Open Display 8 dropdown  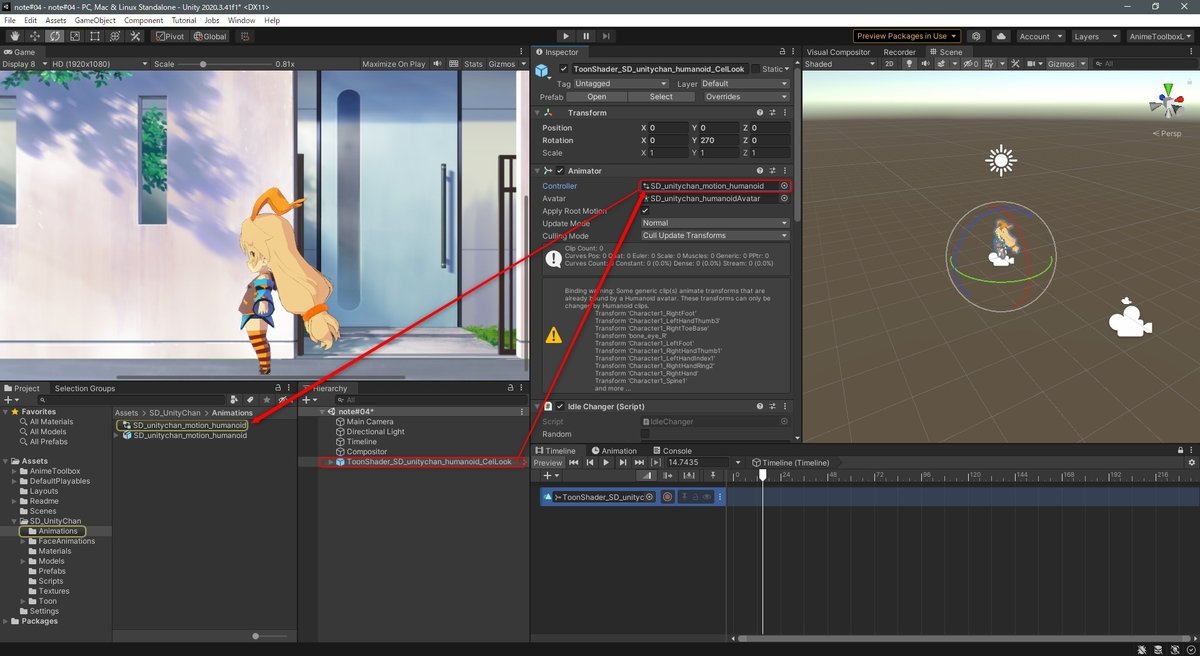click(x=24, y=64)
